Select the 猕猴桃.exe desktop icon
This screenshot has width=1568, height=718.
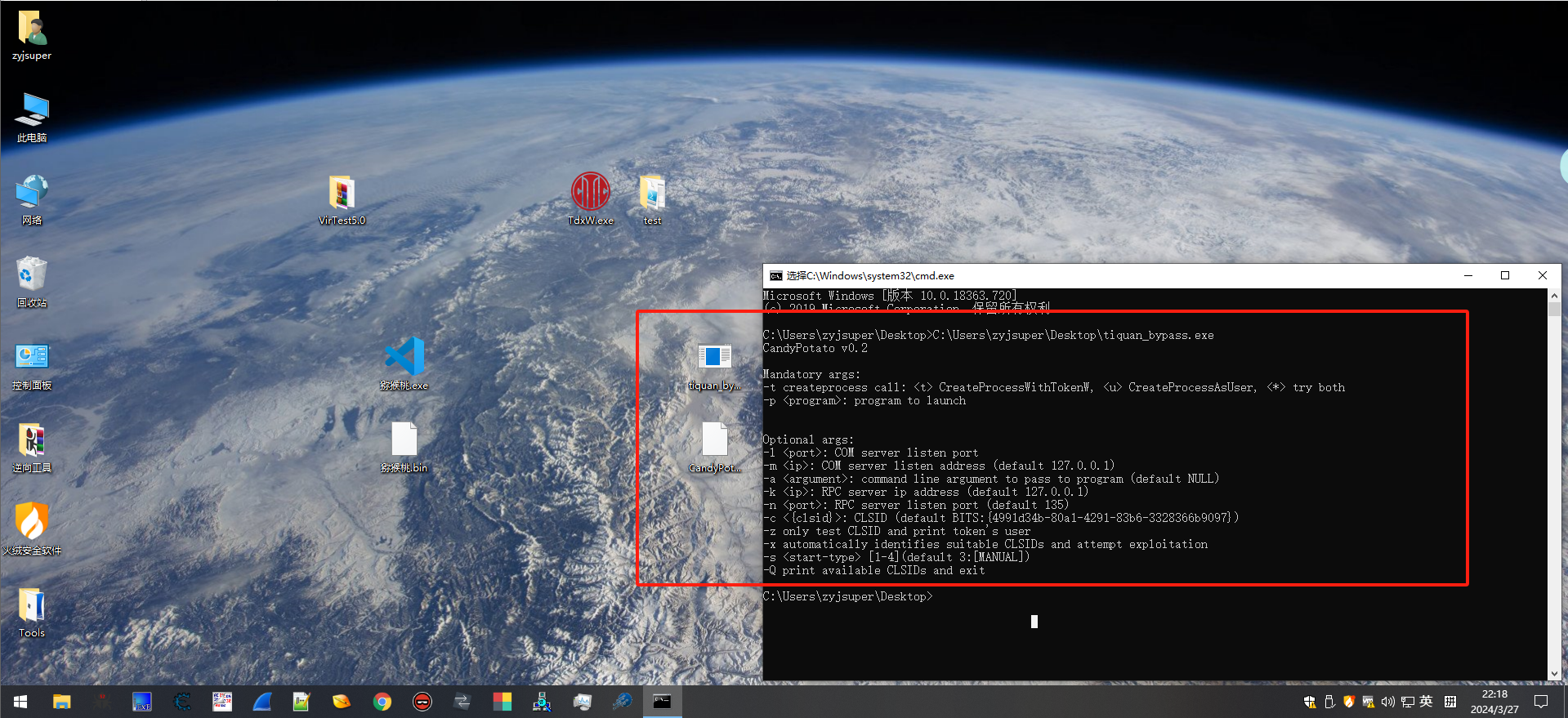404,364
